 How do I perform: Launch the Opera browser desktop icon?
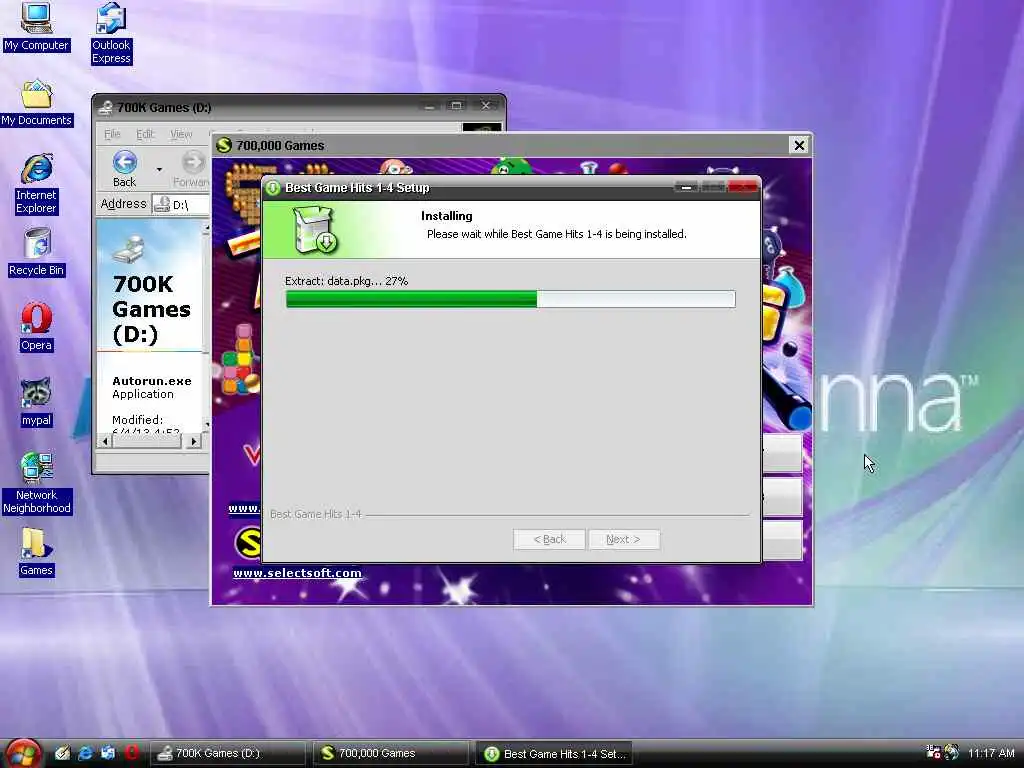(36, 327)
